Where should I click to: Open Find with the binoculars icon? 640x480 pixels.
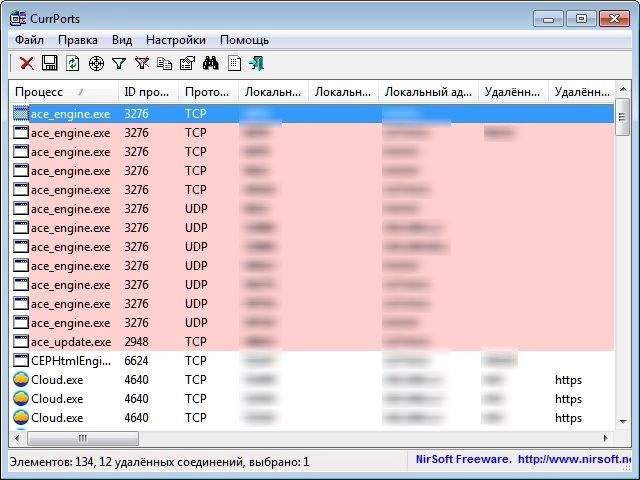click(211, 63)
